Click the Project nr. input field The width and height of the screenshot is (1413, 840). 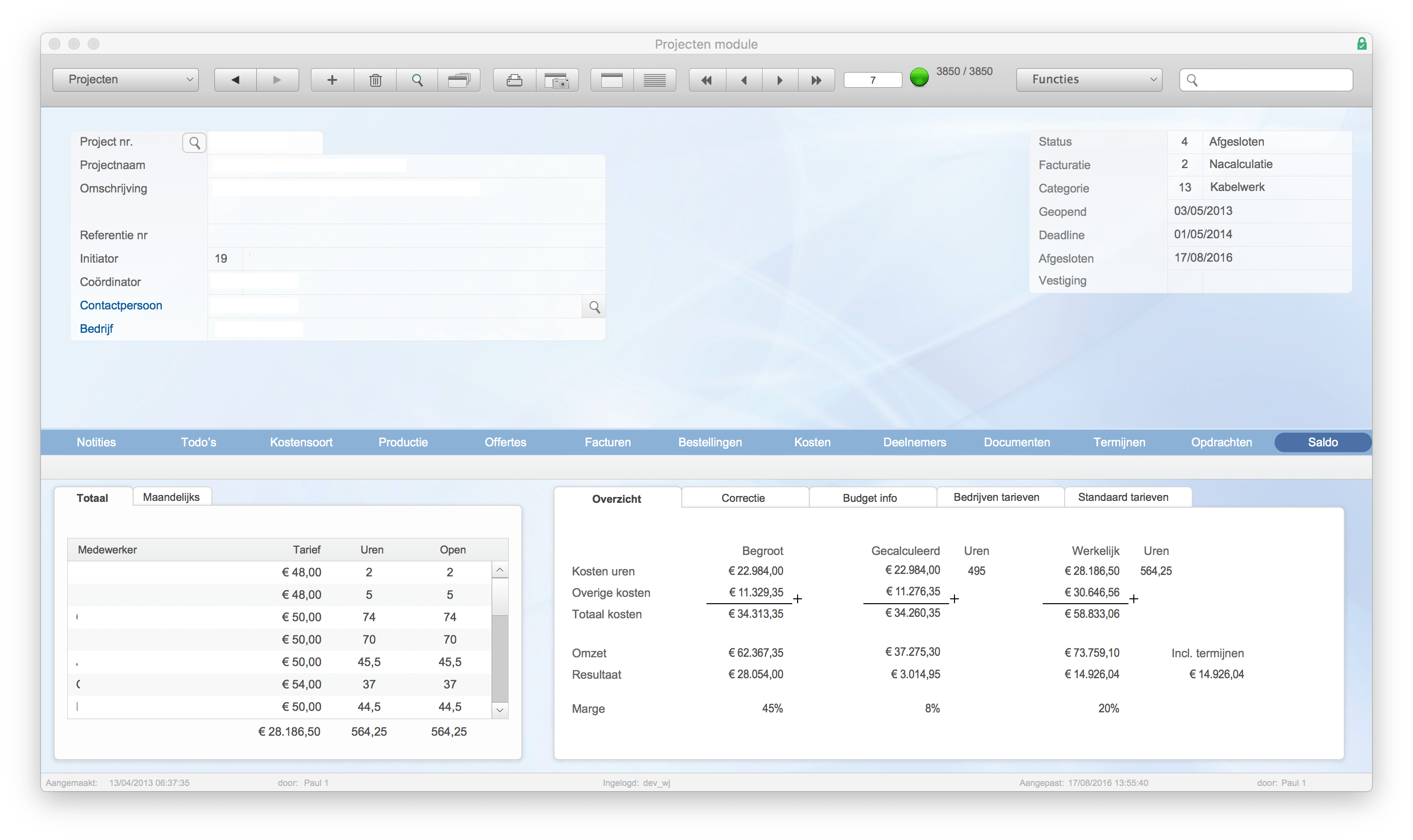coord(266,142)
